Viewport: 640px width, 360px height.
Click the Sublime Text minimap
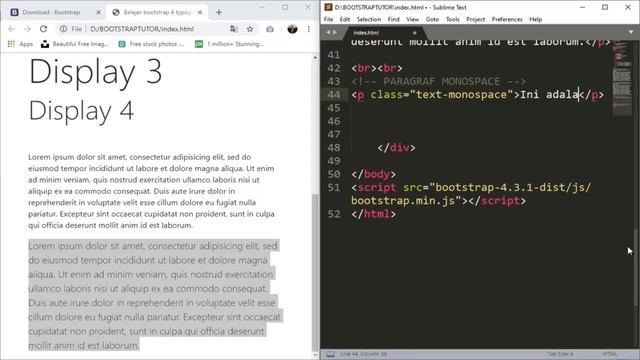click(622, 78)
